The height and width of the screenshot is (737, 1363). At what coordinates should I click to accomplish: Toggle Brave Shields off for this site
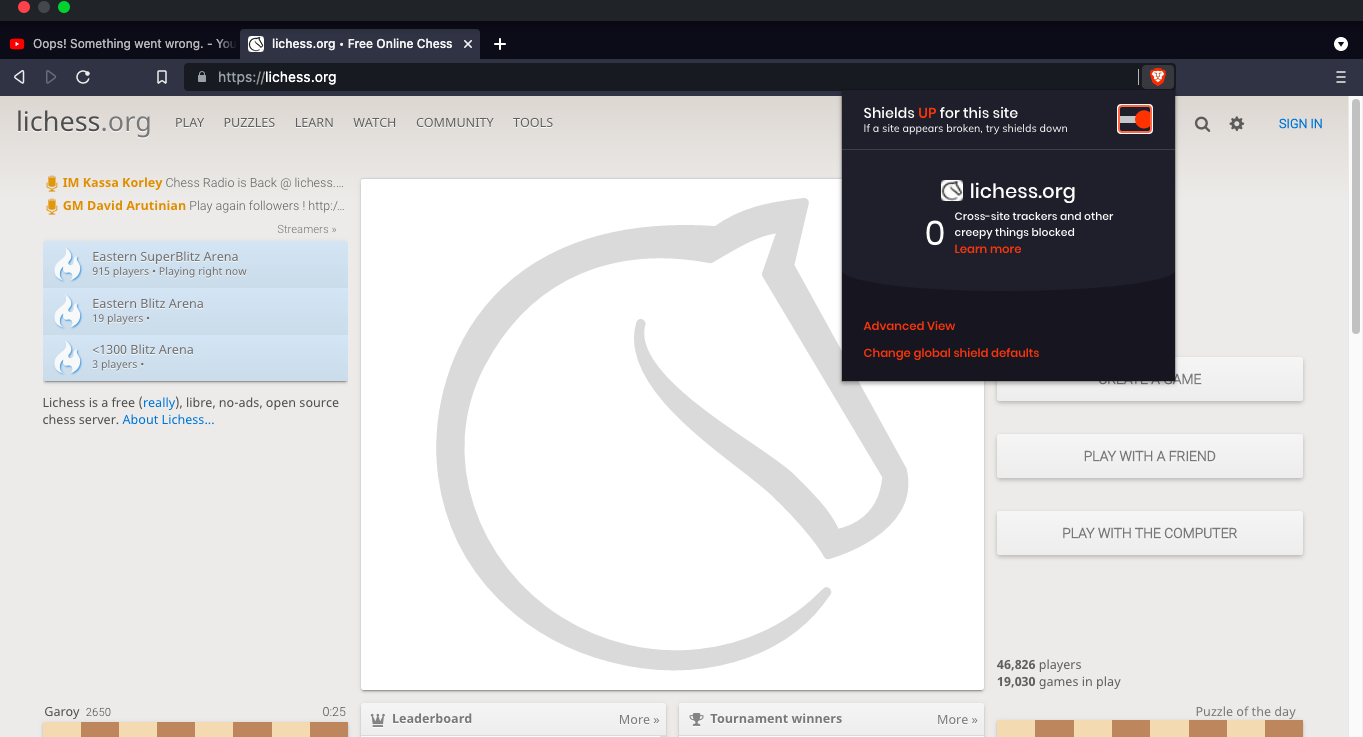click(1135, 119)
